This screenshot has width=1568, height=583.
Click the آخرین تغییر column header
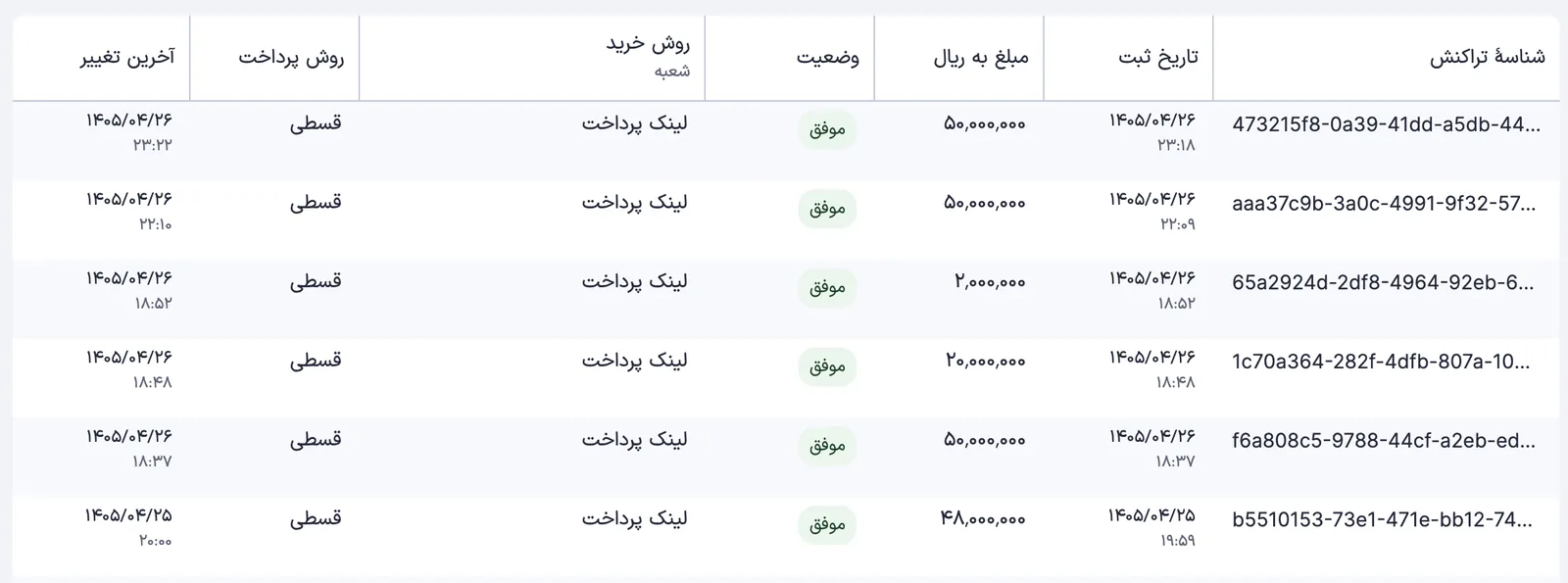(127, 58)
